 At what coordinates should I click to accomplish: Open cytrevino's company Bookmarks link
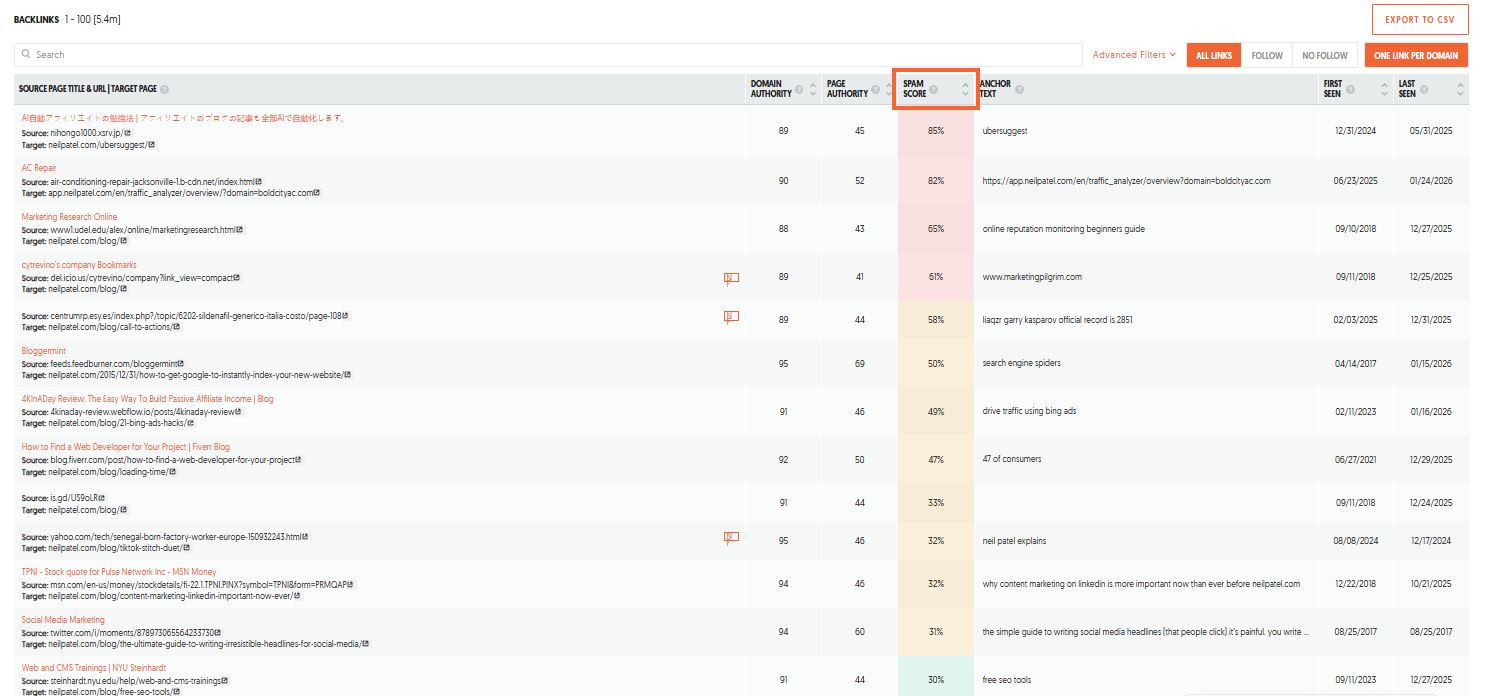pos(79,265)
